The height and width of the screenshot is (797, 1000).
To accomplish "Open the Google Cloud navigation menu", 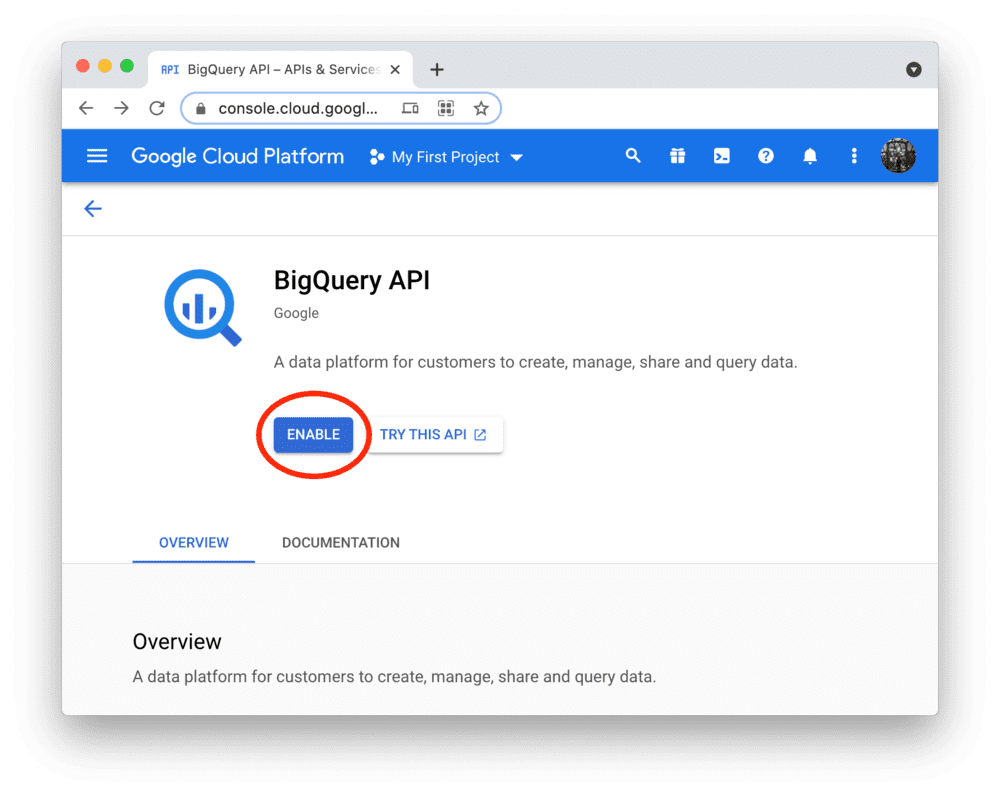I will 96,156.
